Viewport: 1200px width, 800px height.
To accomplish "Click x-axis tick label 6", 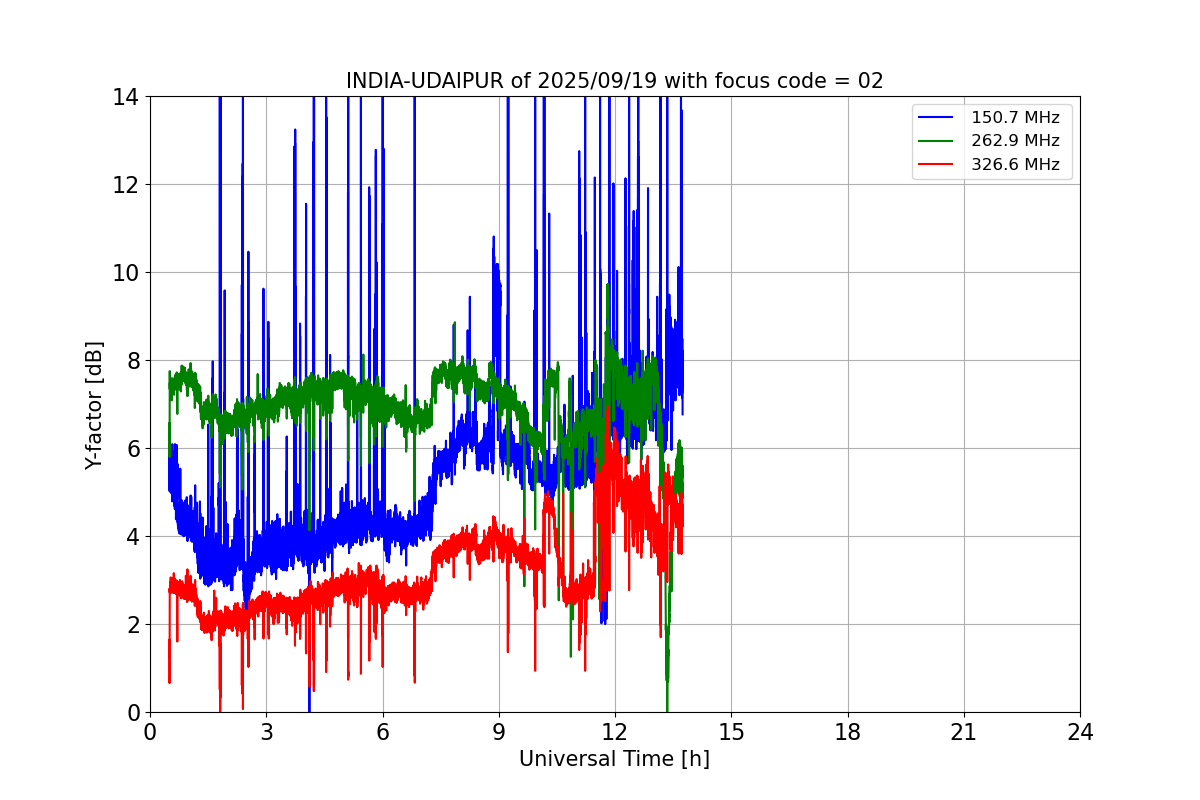I will 382,732.
